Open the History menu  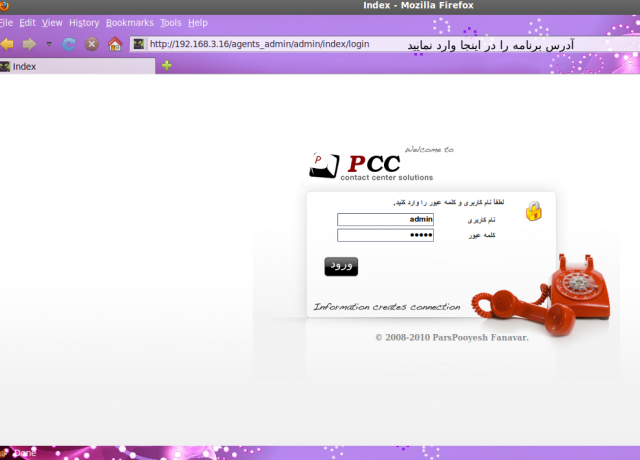pyautogui.click(x=84, y=22)
